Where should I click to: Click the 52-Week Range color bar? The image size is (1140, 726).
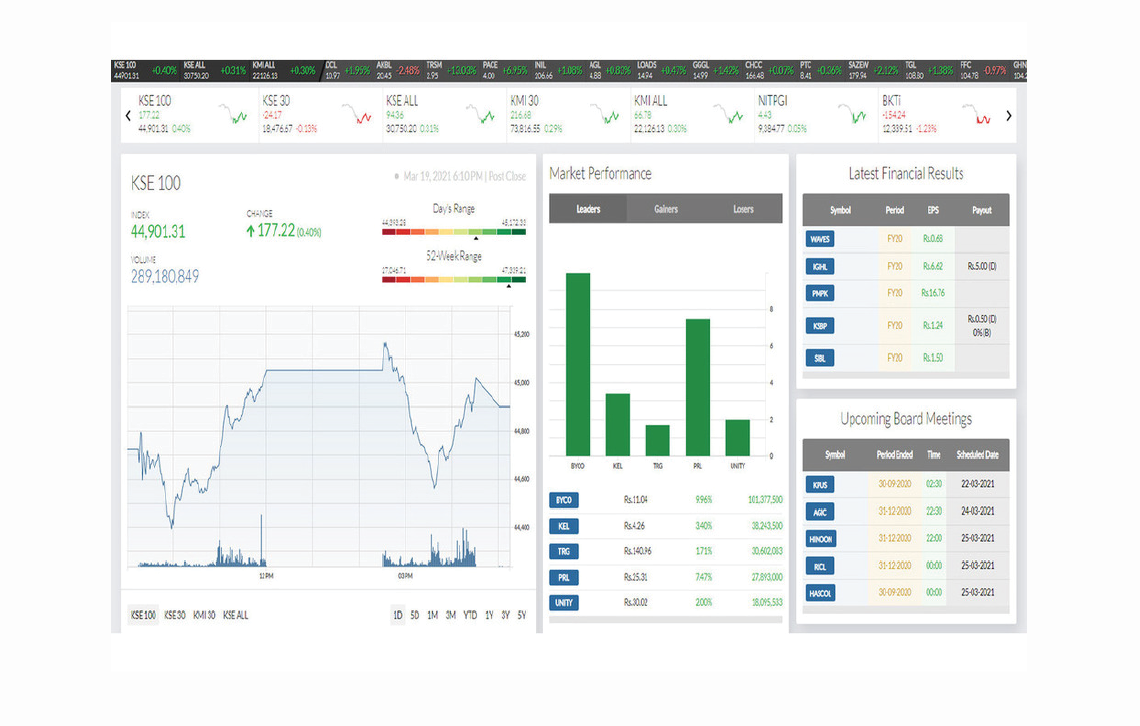click(454, 279)
